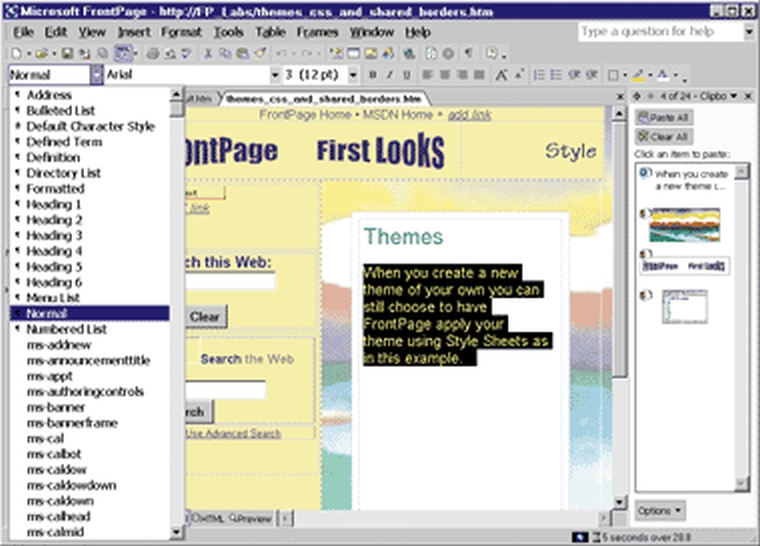Click the Print toolbar icon
Screen dimensions: 760x546
click(153, 53)
